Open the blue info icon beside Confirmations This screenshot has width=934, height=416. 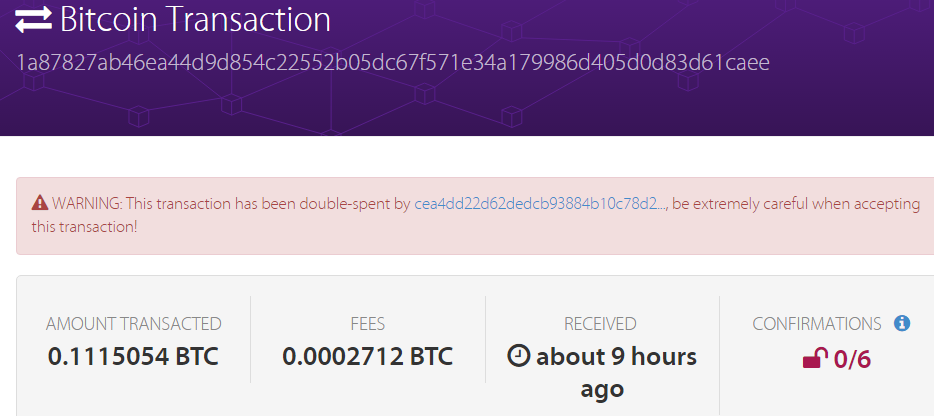pos(902,324)
